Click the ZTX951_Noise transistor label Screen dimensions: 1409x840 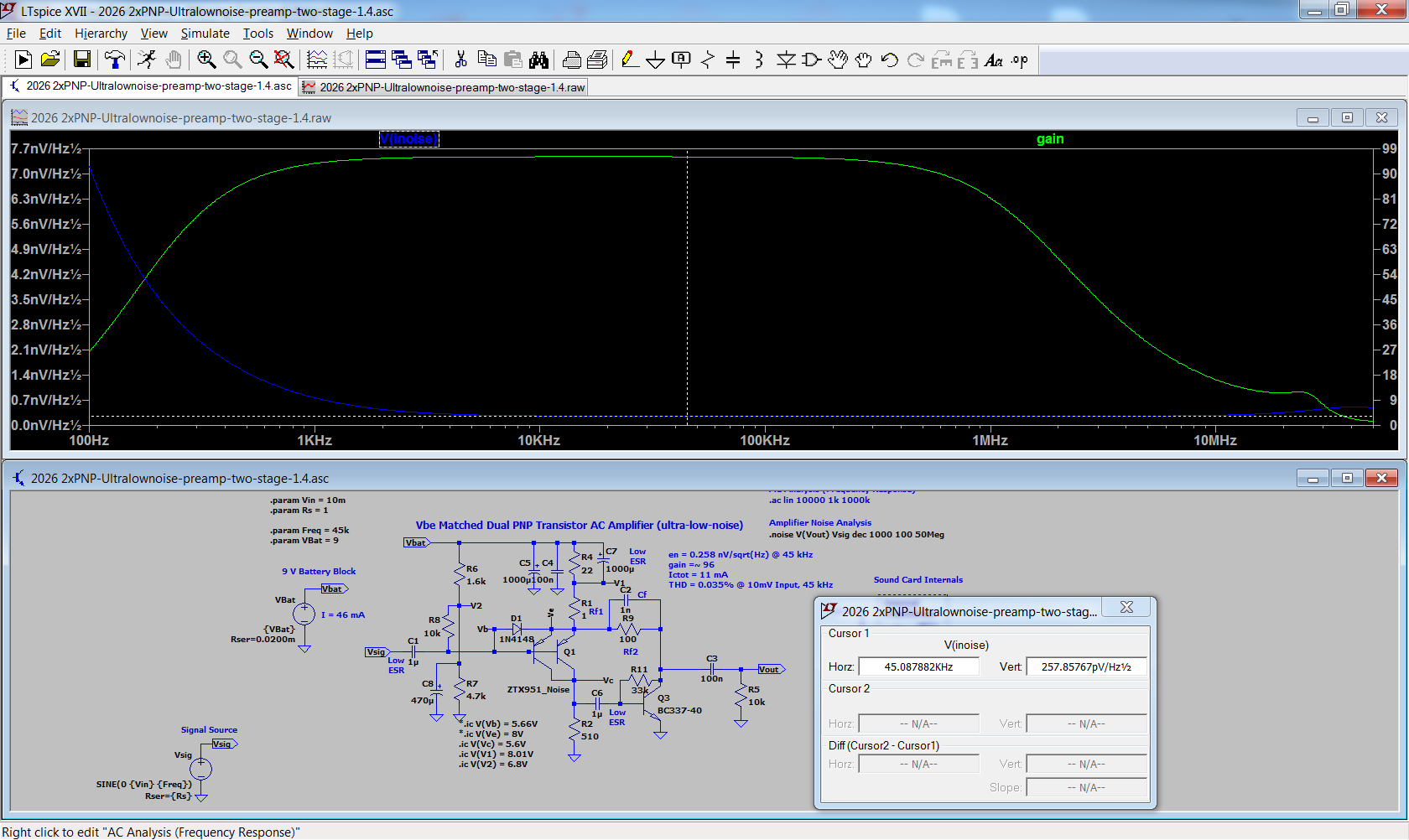click(x=538, y=689)
